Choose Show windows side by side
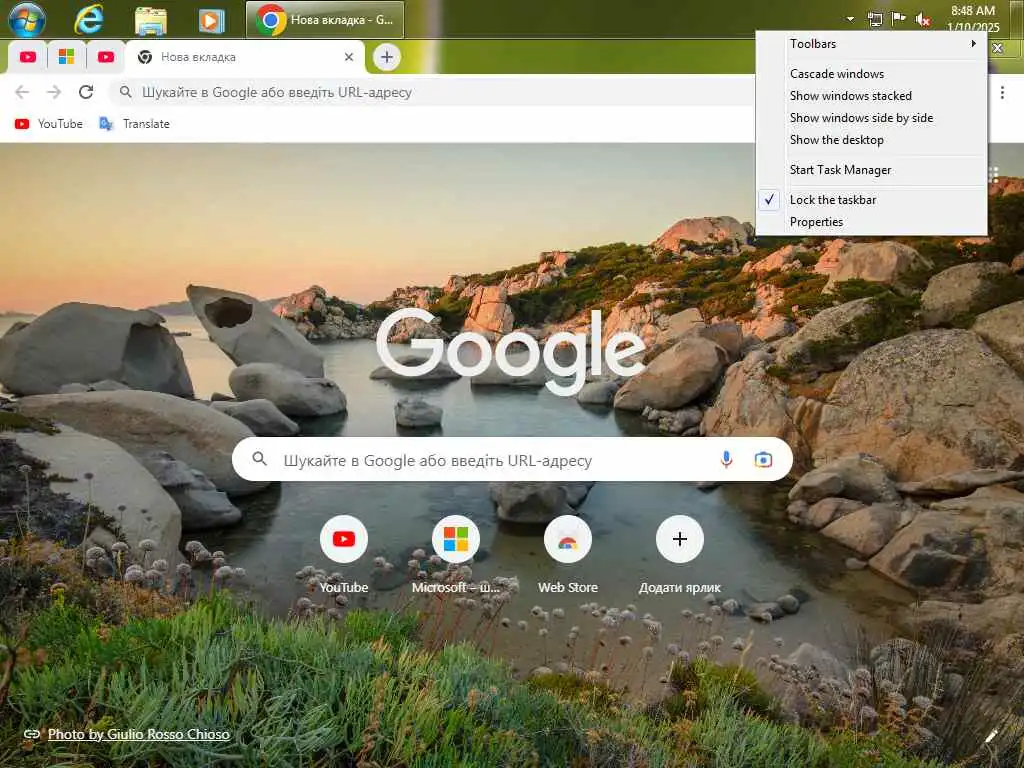1024x768 pixels. coord(871,118)
